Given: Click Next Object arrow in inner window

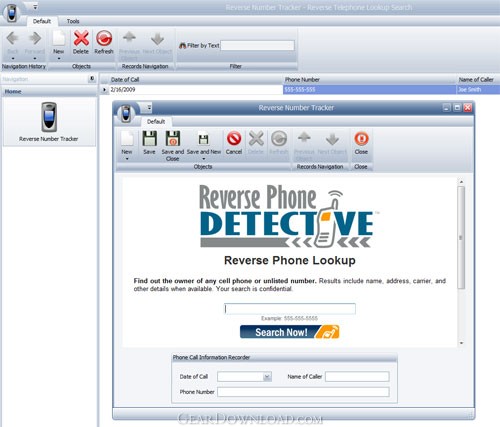Looking at the screenshot, I should tap(332, 139).
